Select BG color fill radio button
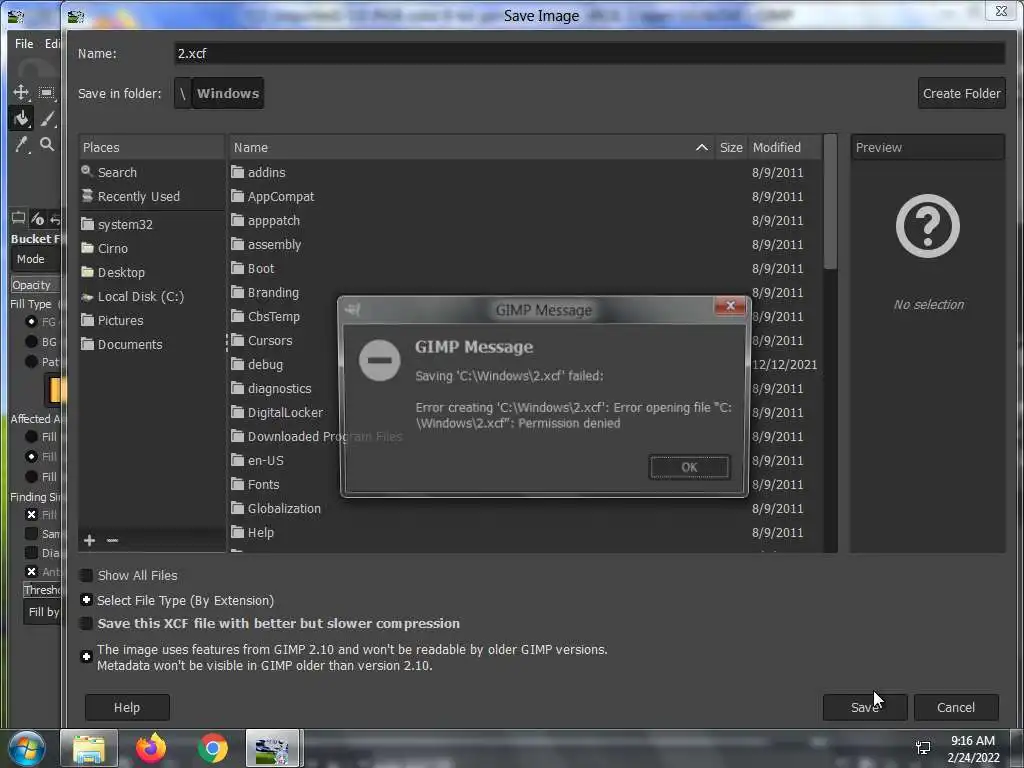This screenshot has height=768, width=1024. pyautogui.click(x=31, y=342)
